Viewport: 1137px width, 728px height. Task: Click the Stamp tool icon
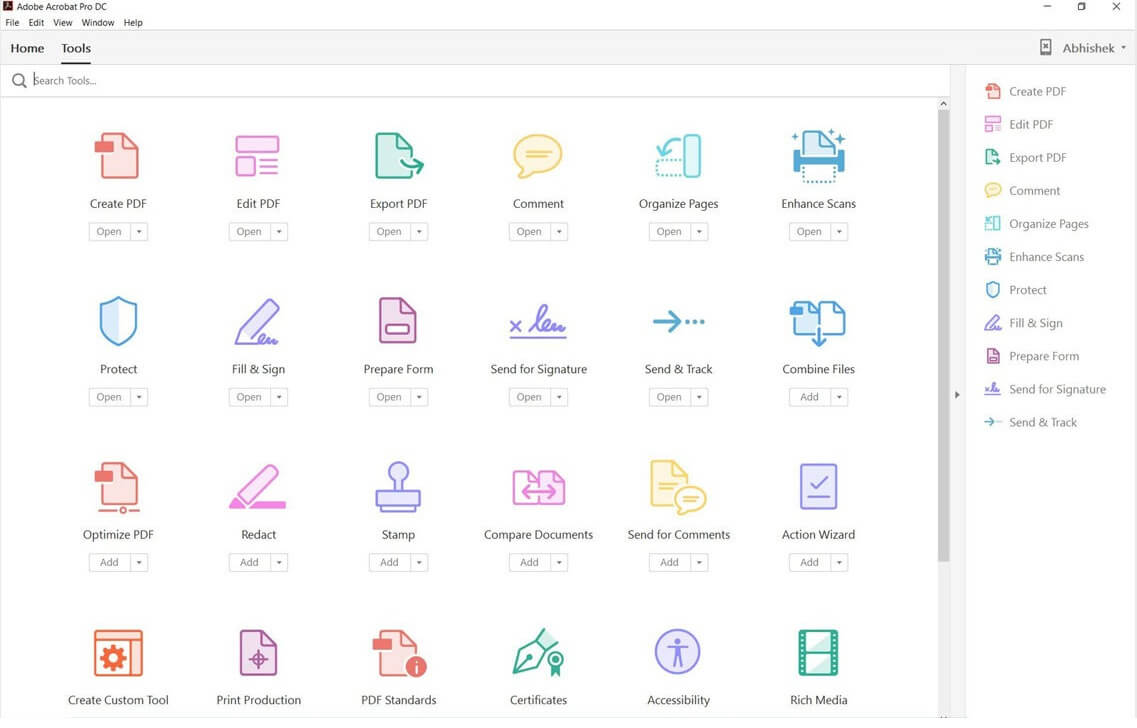click(398, 487)
